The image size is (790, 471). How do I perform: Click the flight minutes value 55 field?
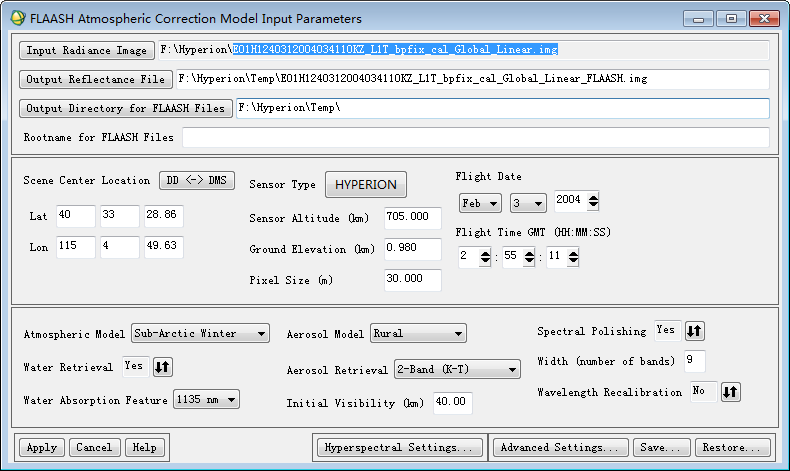coord(512,257)
